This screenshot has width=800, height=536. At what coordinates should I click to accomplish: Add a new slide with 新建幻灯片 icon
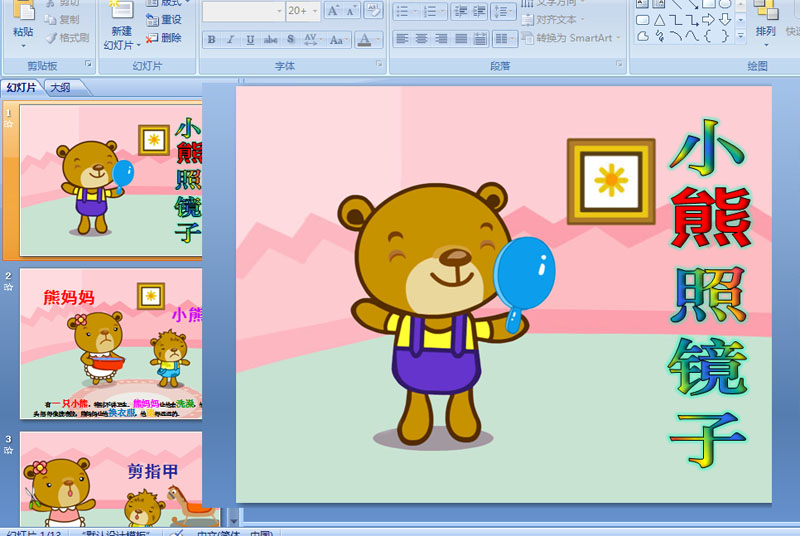121,10
